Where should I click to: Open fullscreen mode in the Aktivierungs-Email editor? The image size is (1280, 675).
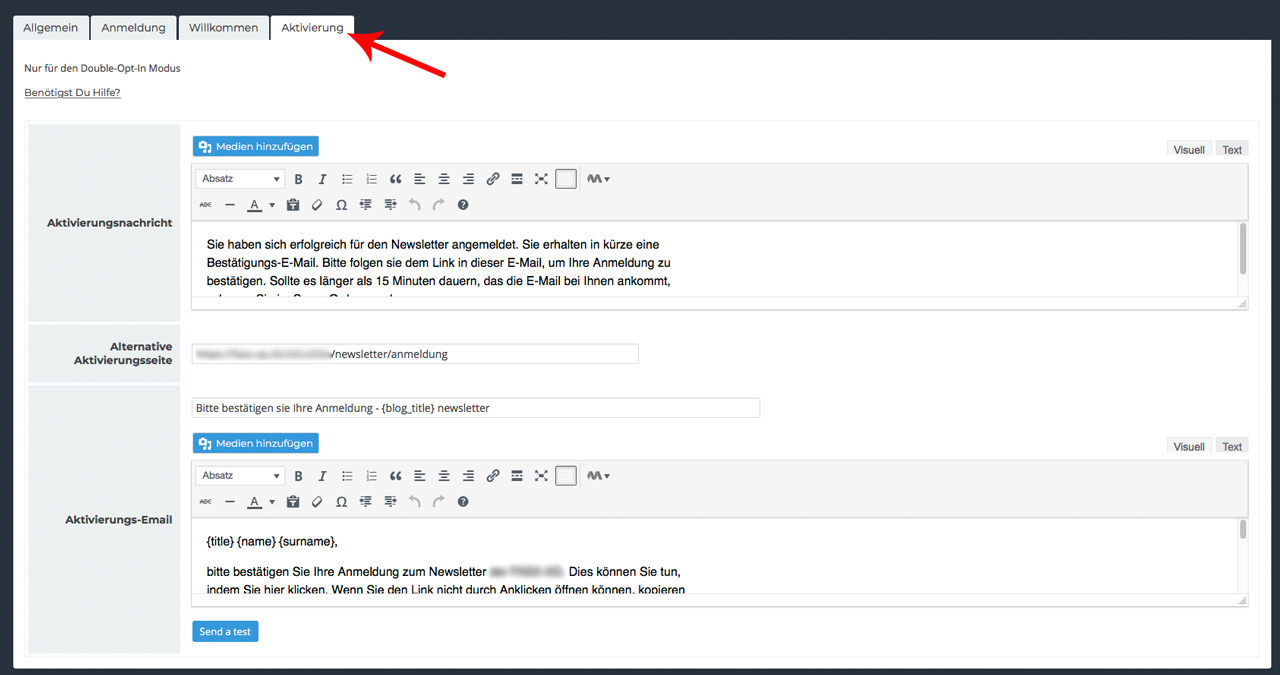pyautogui.click(x=541, y=476)
